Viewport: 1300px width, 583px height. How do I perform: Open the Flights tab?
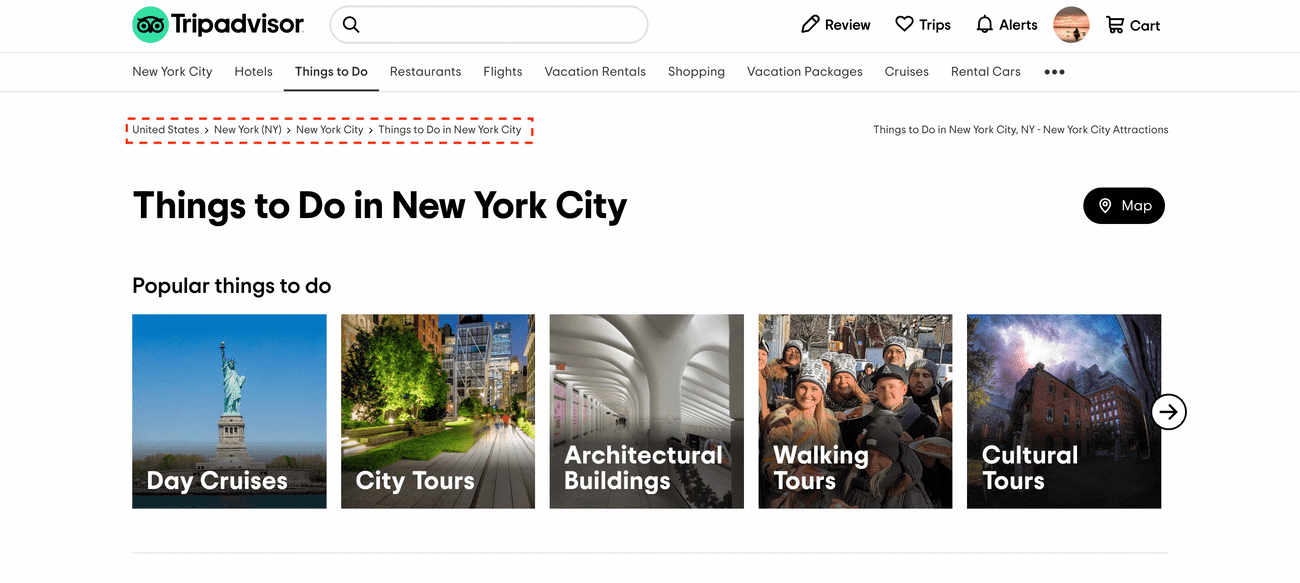pyautogui.click(x=503, y=72)
